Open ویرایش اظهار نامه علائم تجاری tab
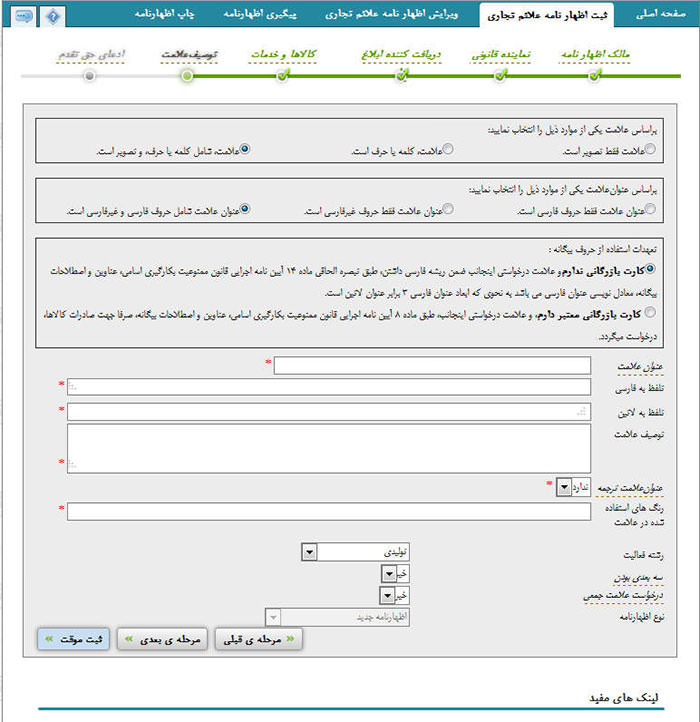Viewport: 700px width, 722px height. (x=391, y=14)
